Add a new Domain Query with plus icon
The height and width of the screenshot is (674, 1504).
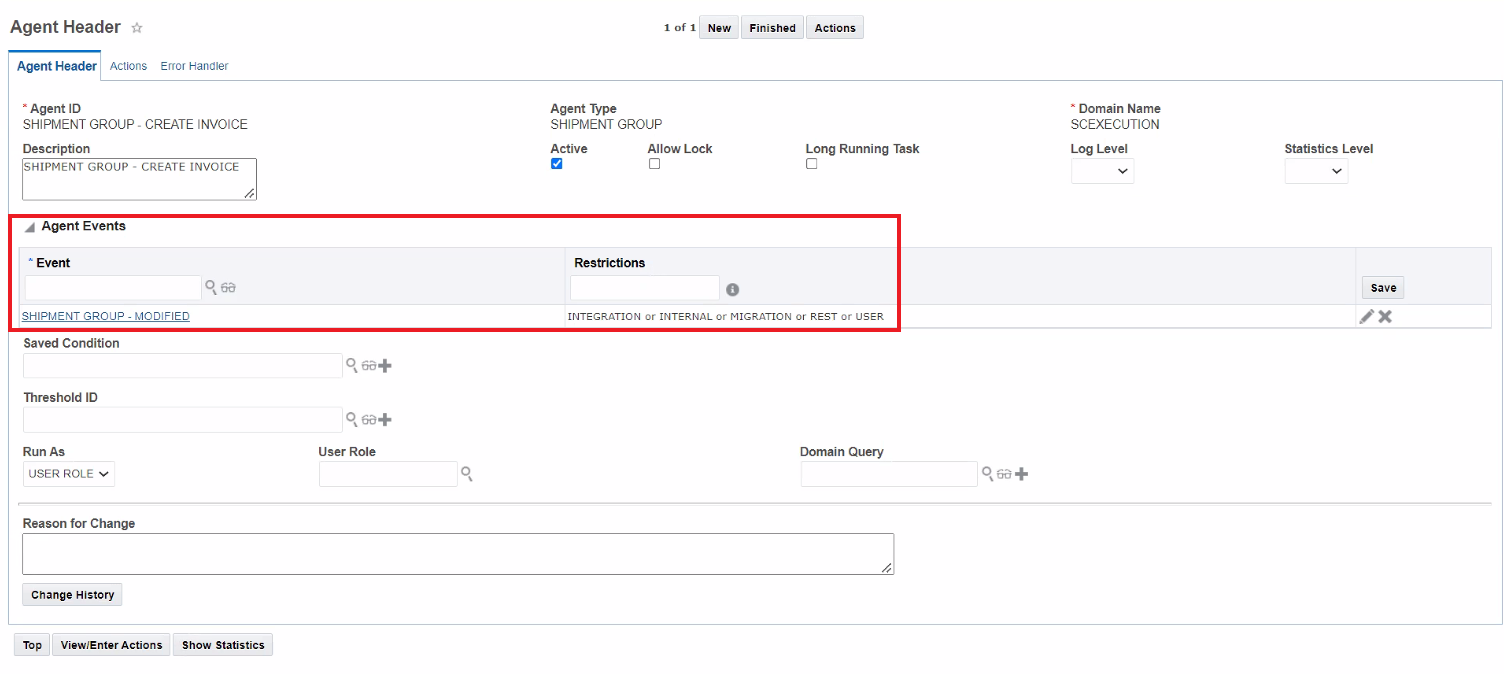(1021, 474)
